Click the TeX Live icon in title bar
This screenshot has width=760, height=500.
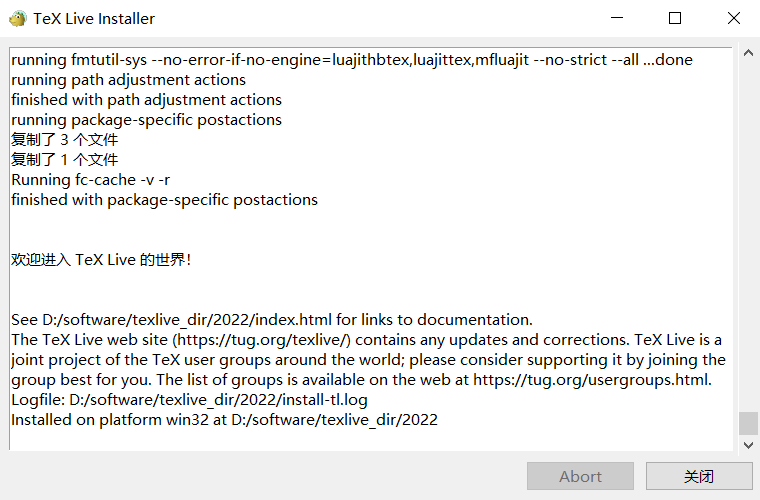[x=17, y=18]
